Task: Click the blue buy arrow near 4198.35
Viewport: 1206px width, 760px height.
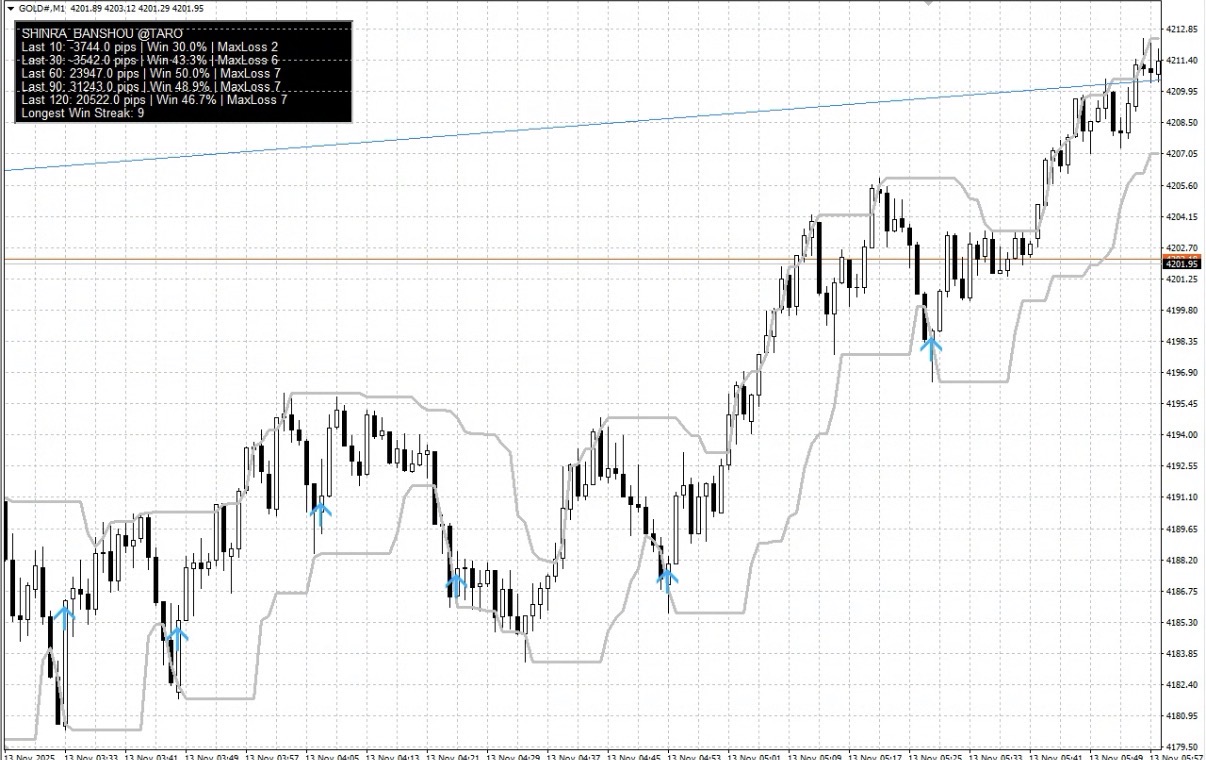Action: pyautogui.click(x=931, y=349)
